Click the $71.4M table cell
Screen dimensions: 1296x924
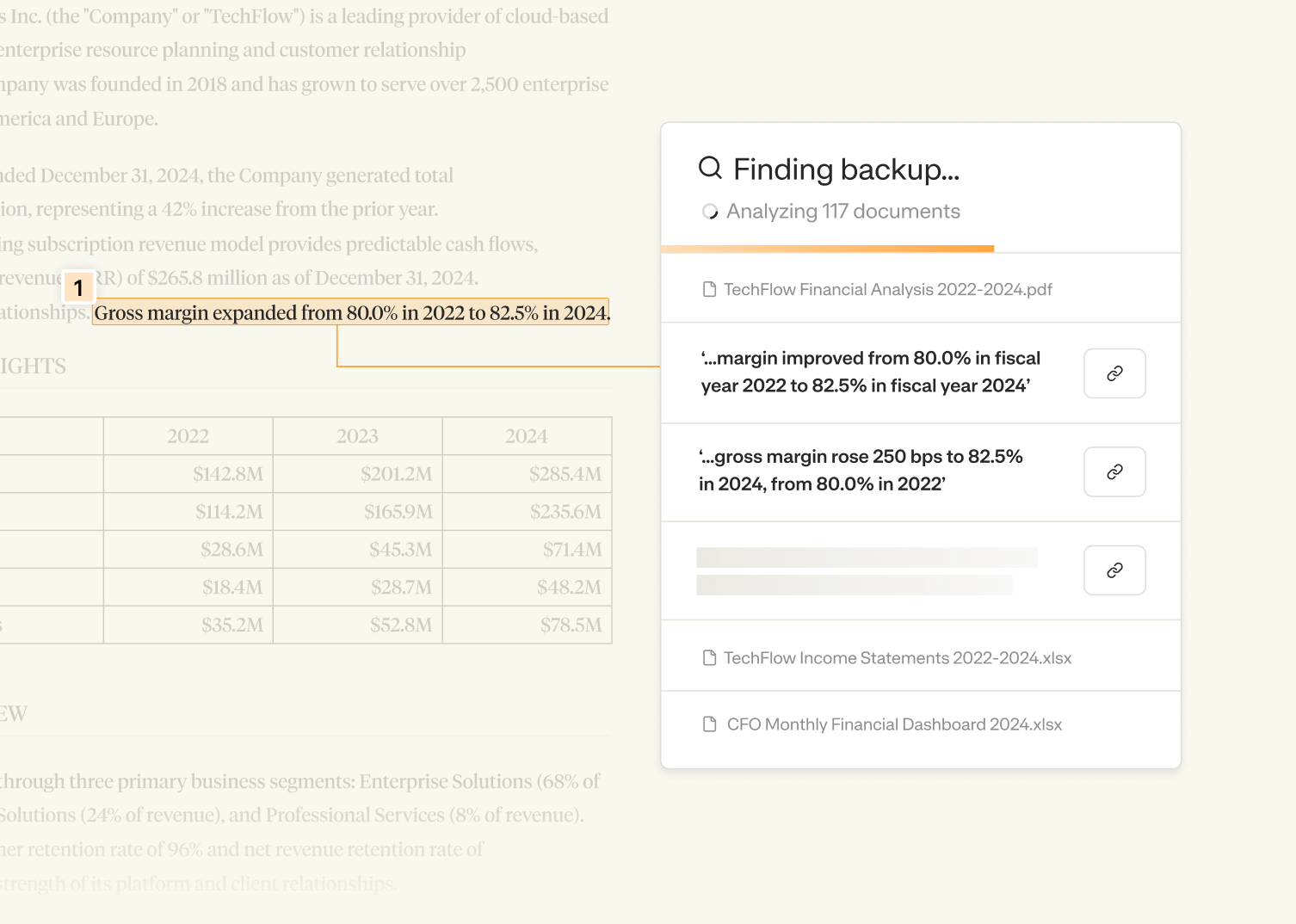pyautogui.click(x=527, y=550)
